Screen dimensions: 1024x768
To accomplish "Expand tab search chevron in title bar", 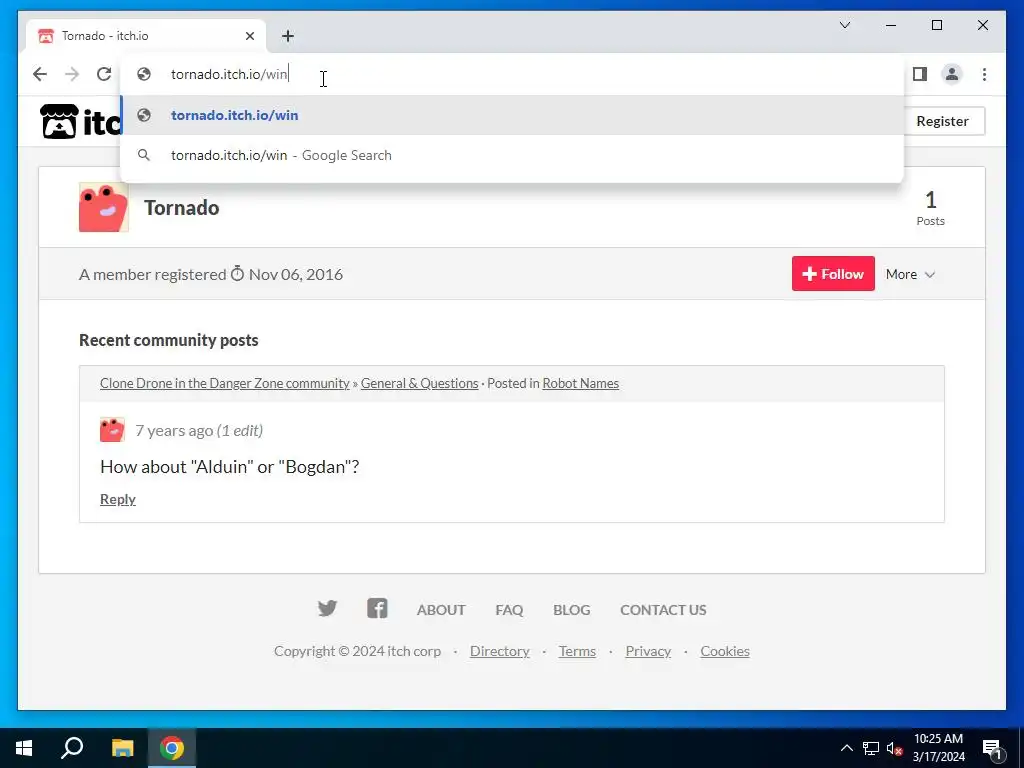I will coord(844,25).
